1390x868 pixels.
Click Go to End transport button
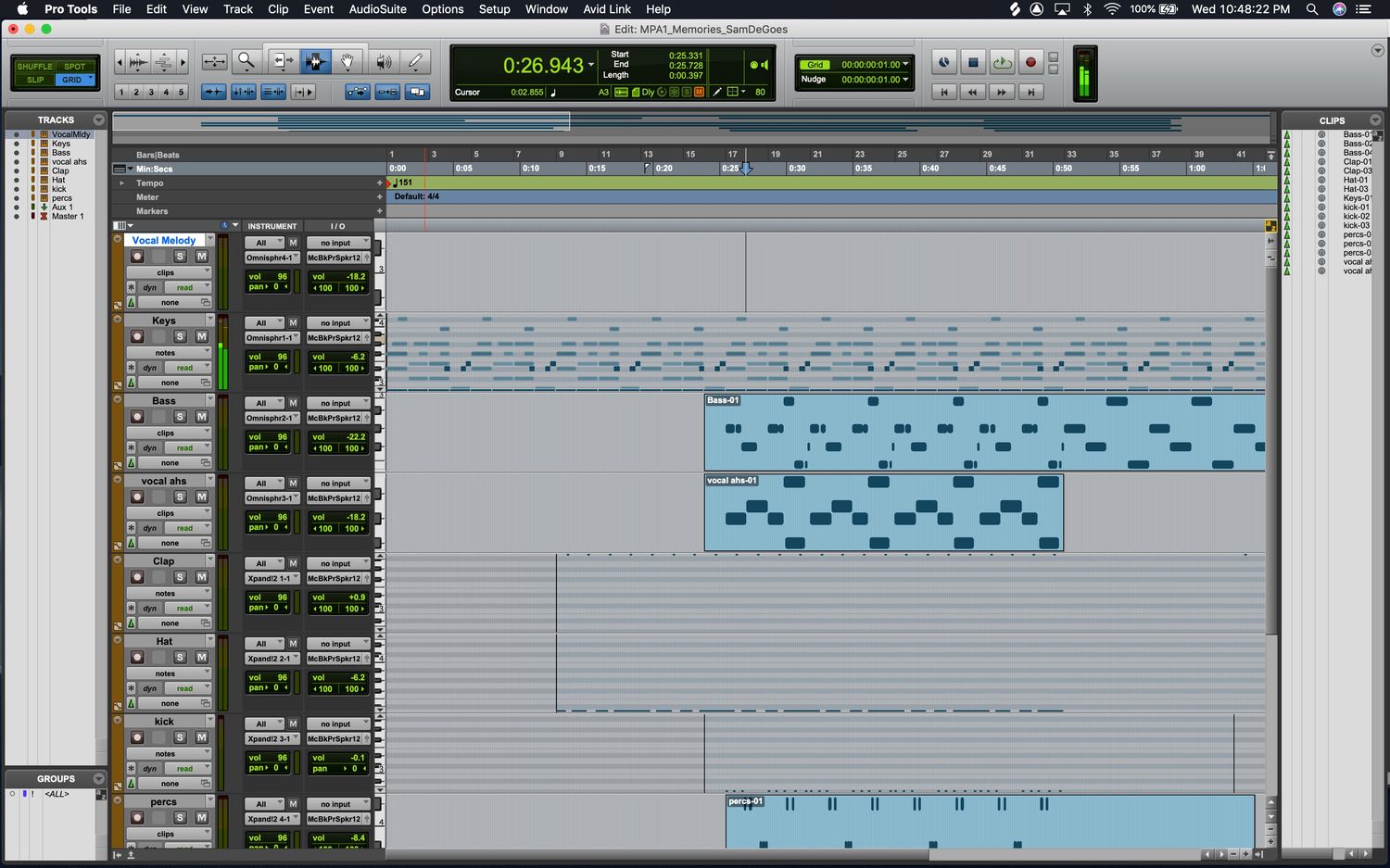click(1030, 92)
